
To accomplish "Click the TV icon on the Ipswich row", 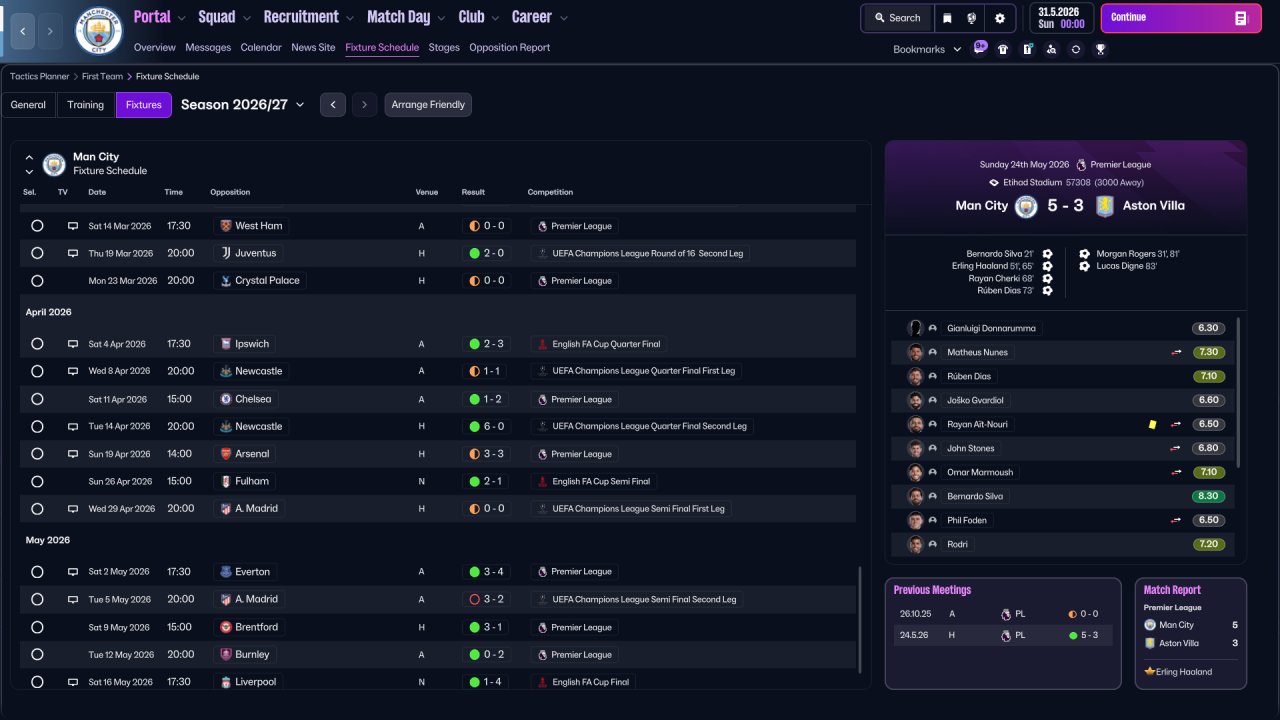I will (x=72, y=344).
